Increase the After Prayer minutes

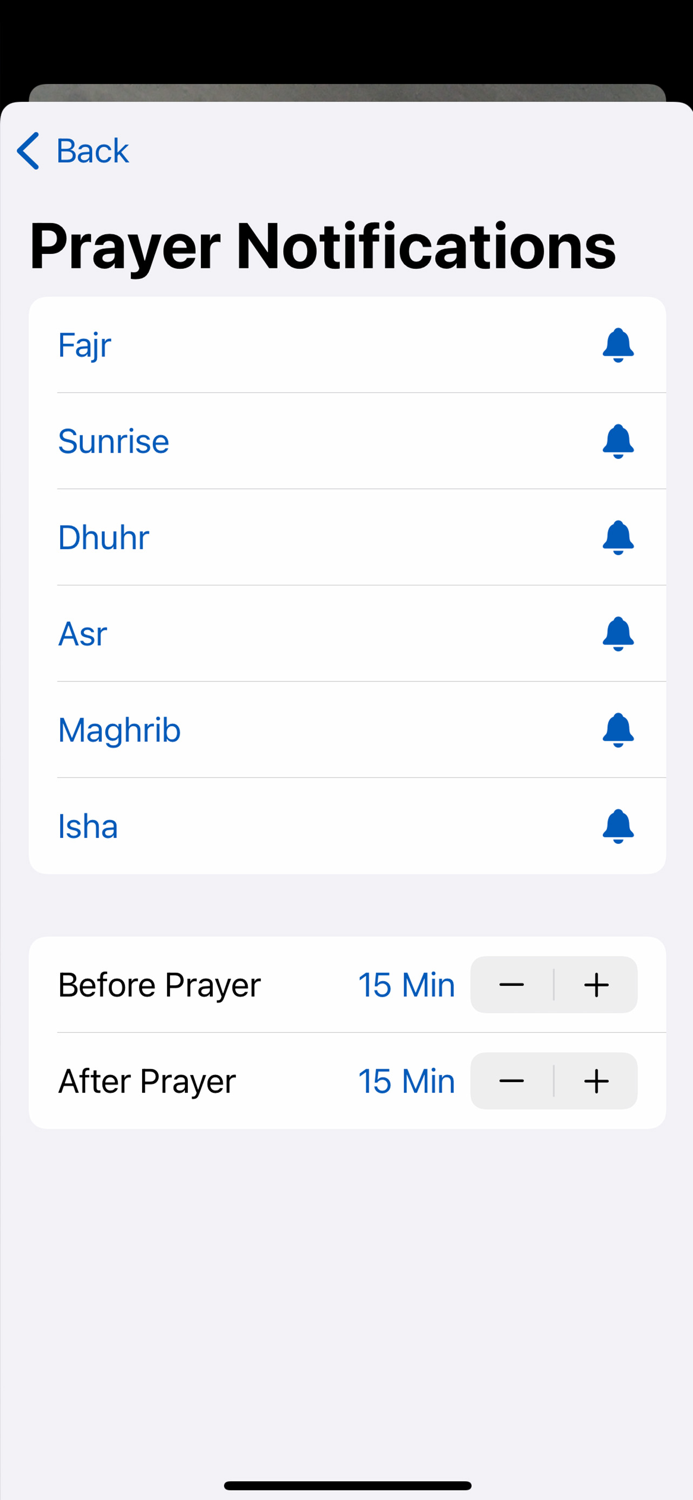(596, 1080)
